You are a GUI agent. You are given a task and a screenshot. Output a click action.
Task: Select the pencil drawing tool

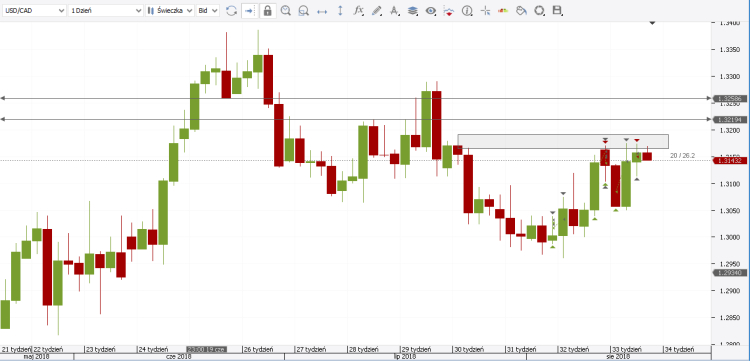coord(376,10)
